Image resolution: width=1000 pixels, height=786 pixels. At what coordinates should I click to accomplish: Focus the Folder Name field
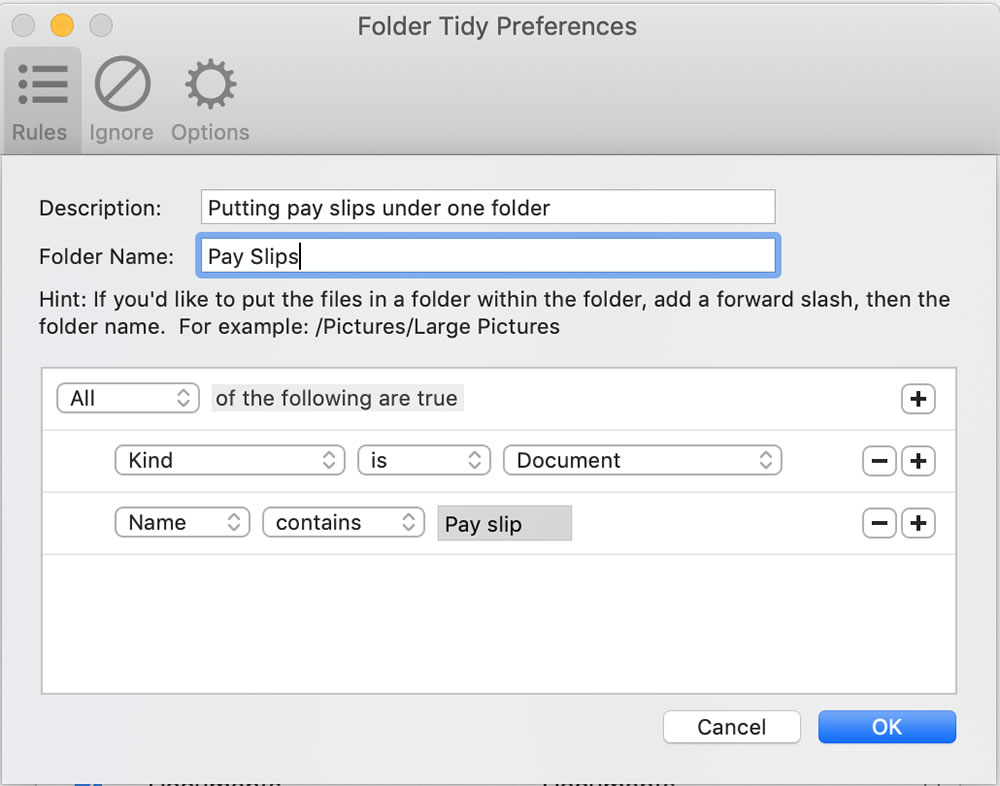point(488,256)
